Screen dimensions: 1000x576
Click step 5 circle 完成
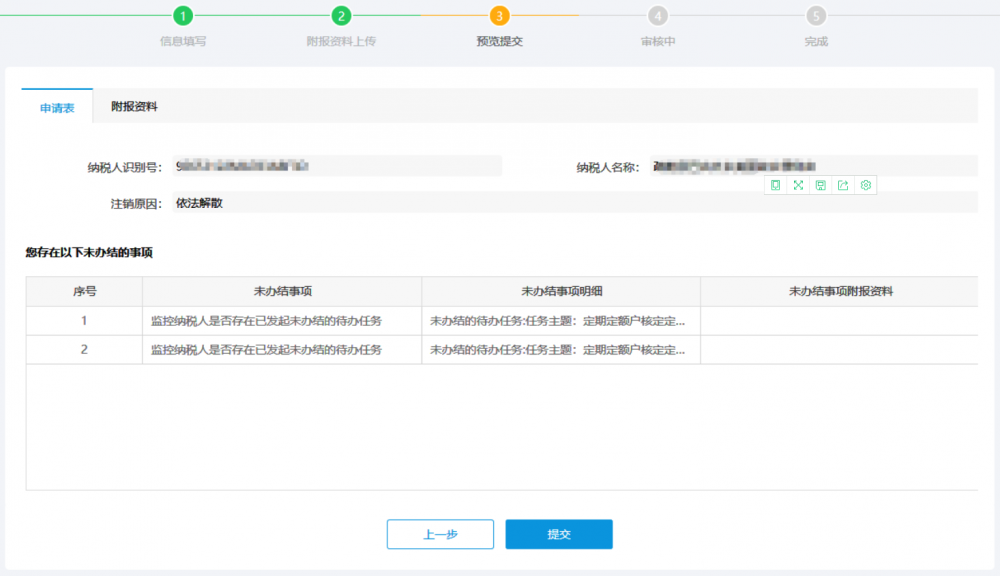coord(816,16)
